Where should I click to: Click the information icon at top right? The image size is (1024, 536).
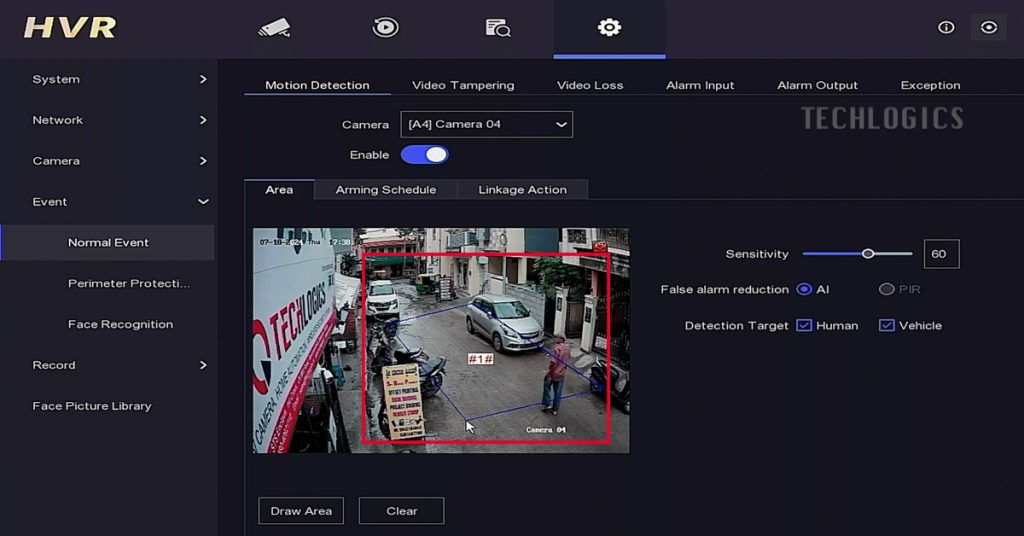(x=946, y=28)
